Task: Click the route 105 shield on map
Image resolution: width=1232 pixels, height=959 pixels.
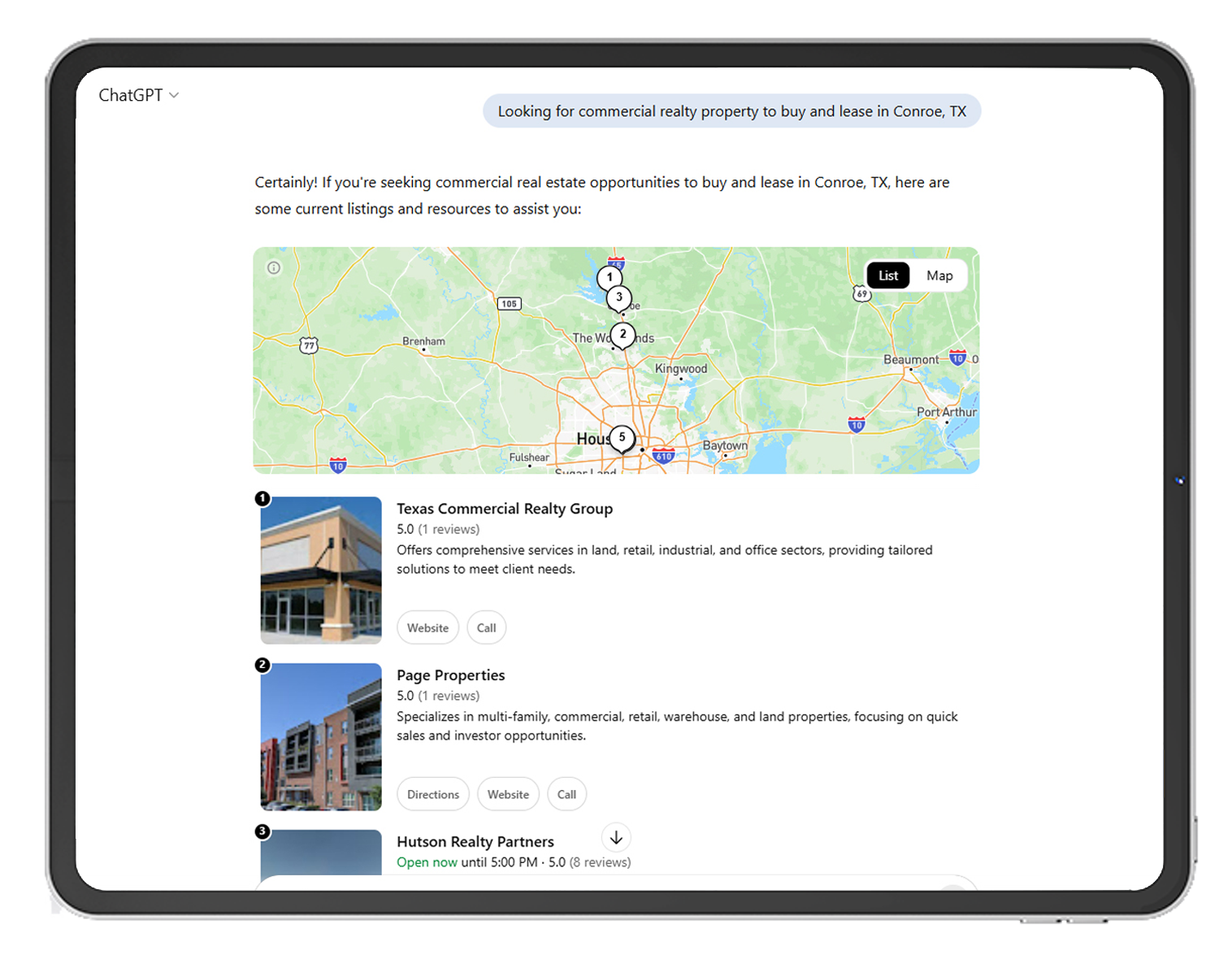Action: [x=509, y=304]
